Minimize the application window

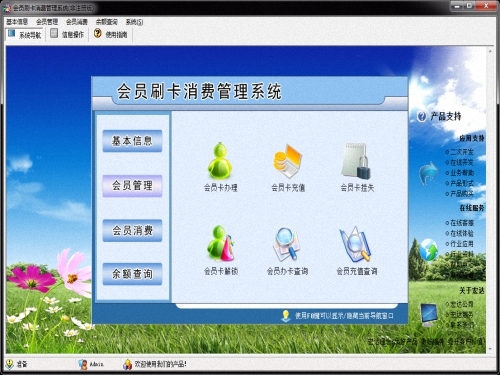tap(457, 6)
